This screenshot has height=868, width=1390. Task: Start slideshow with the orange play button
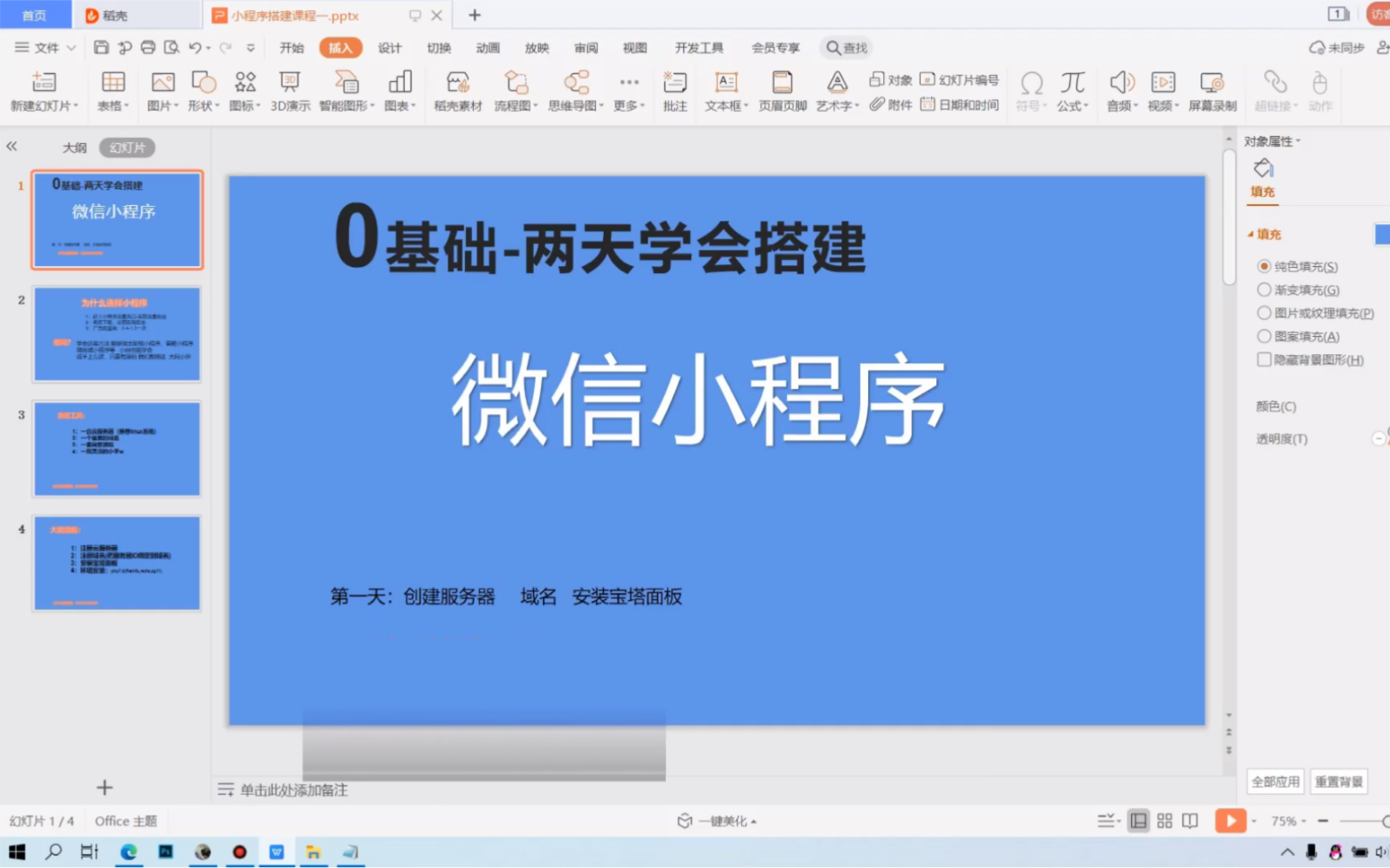tap(1230, 821)
